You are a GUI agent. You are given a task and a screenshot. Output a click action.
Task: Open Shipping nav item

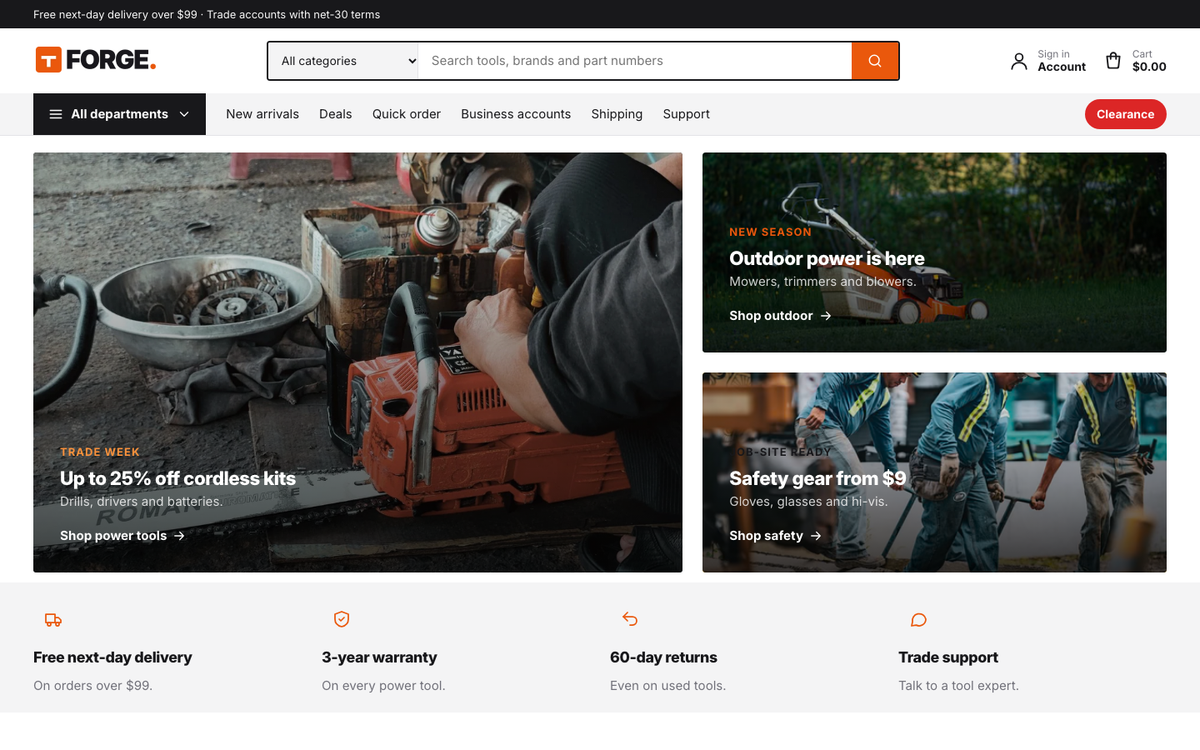617,114
